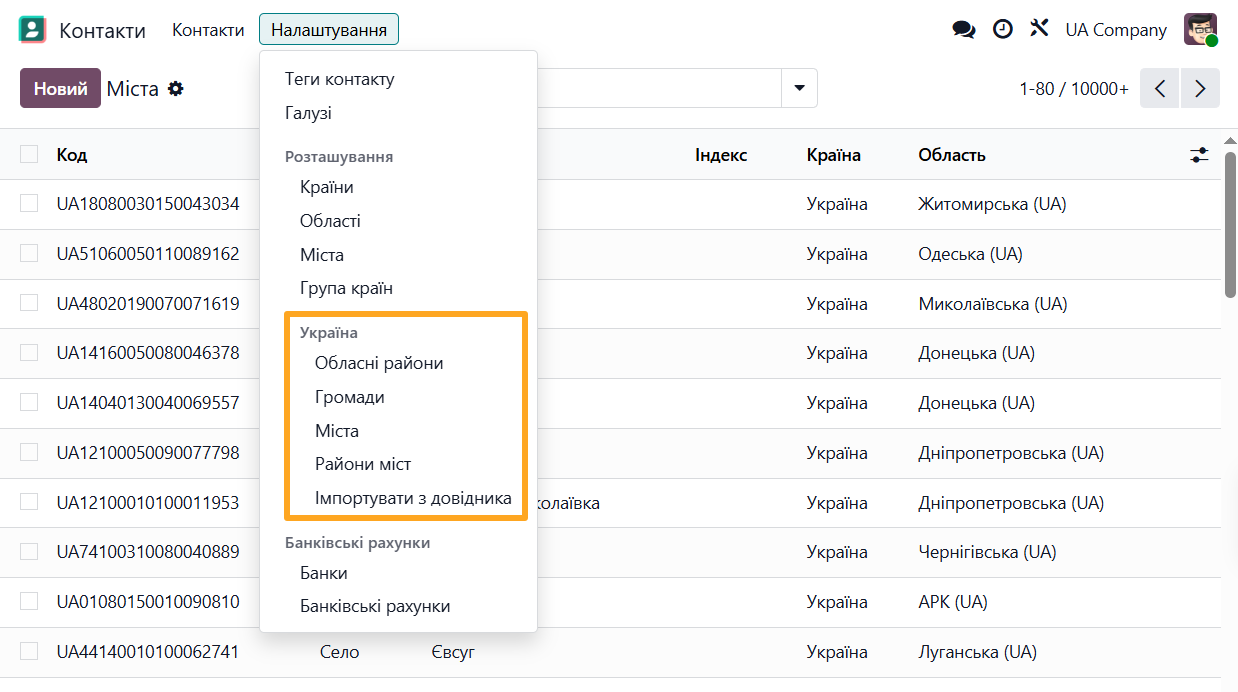This screenshot has height=692, width=1238.
Task: Choose Галузі from the menu
Action: pyautogui.click(x=308, y=113)
